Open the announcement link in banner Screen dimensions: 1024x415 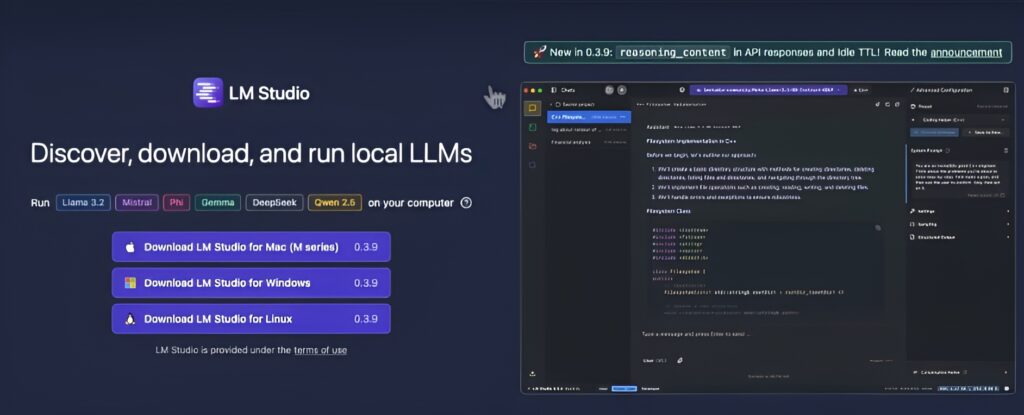[x=965, y=52]
